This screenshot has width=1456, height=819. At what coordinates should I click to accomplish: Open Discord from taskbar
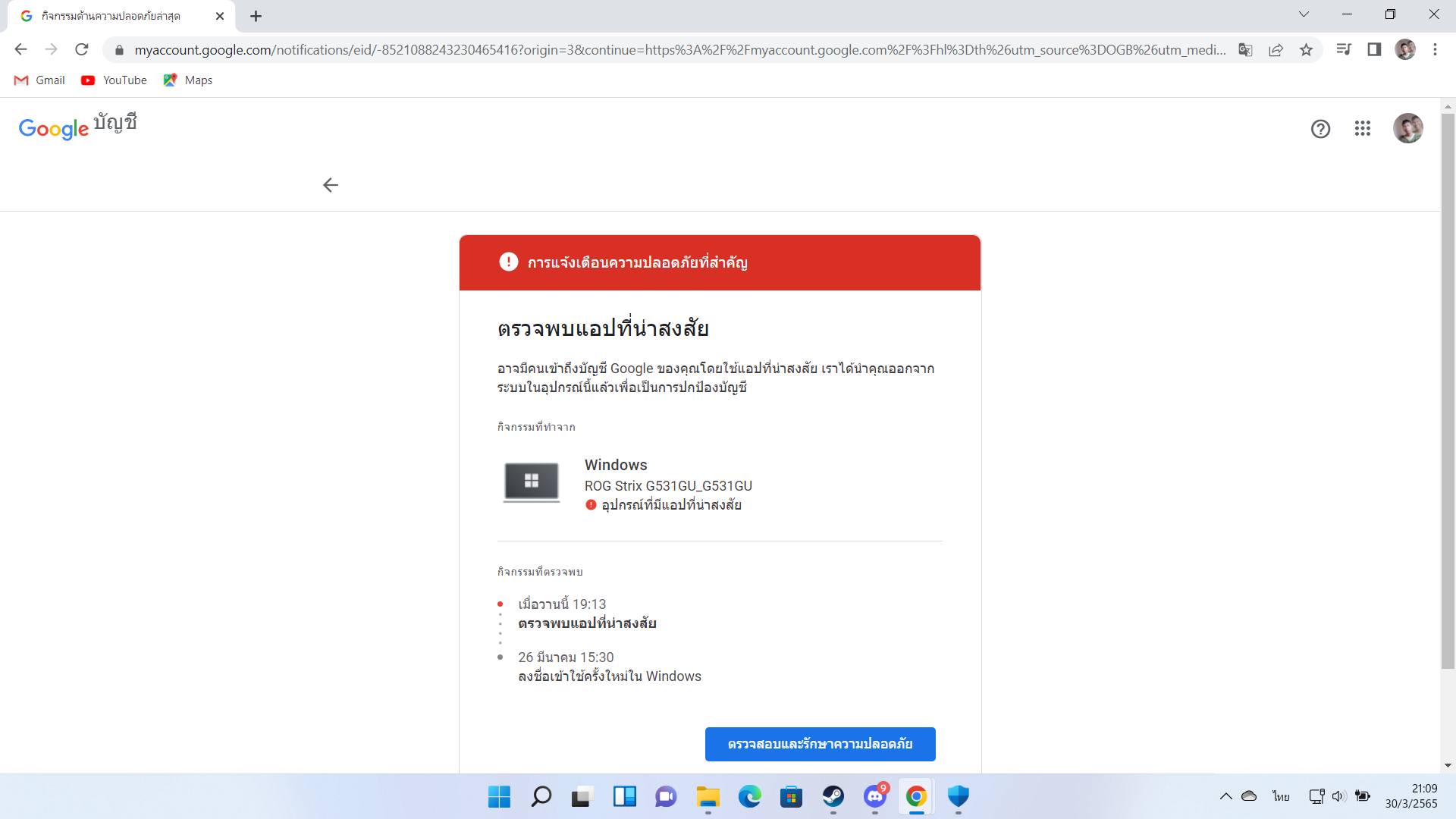pos(875,796)
